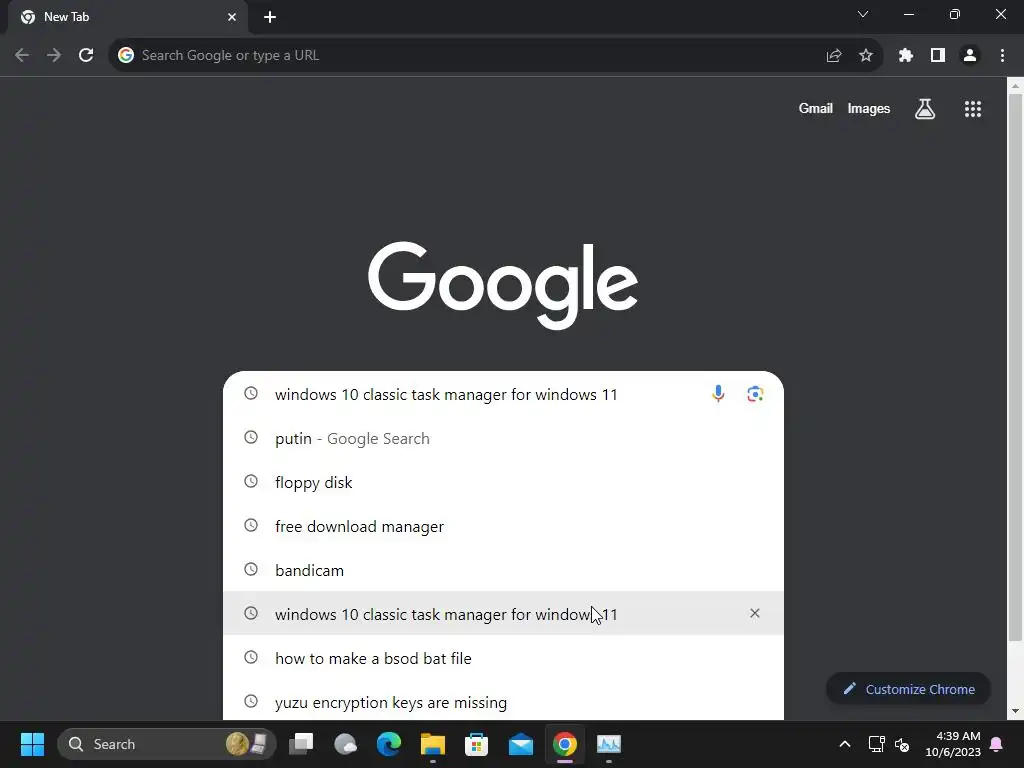Open Microsoft Store from taskbar
The width and height of the screenshot is (1024, 768).
point(477,744)
